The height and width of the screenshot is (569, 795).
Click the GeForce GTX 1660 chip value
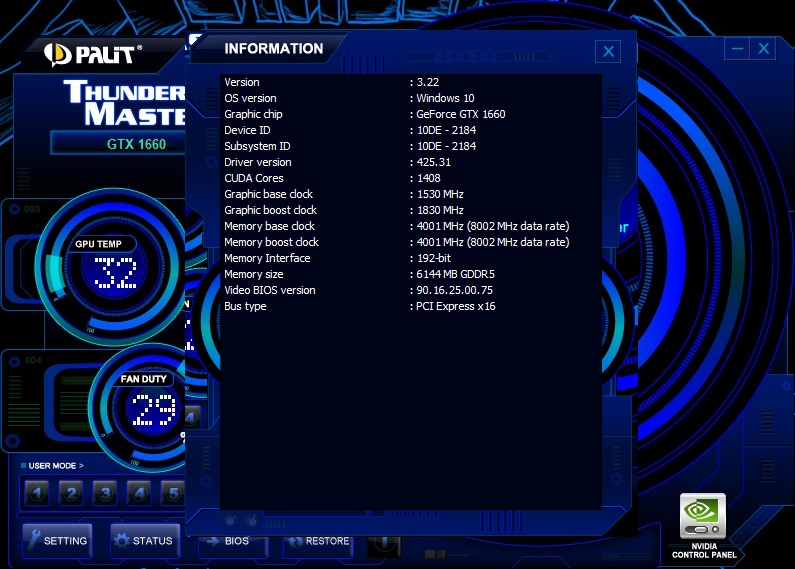coord(460,114)
